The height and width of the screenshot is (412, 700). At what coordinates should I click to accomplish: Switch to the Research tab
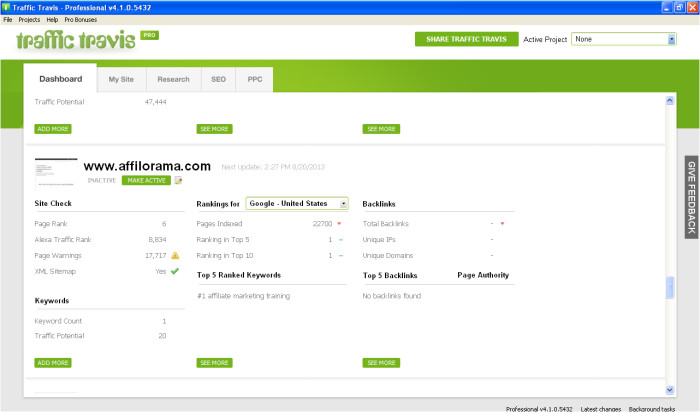click(173, 79)
